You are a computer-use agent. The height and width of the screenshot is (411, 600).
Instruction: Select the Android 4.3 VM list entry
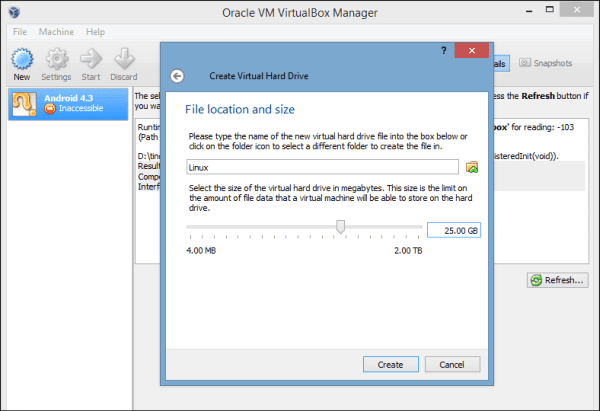pos(68,104)
